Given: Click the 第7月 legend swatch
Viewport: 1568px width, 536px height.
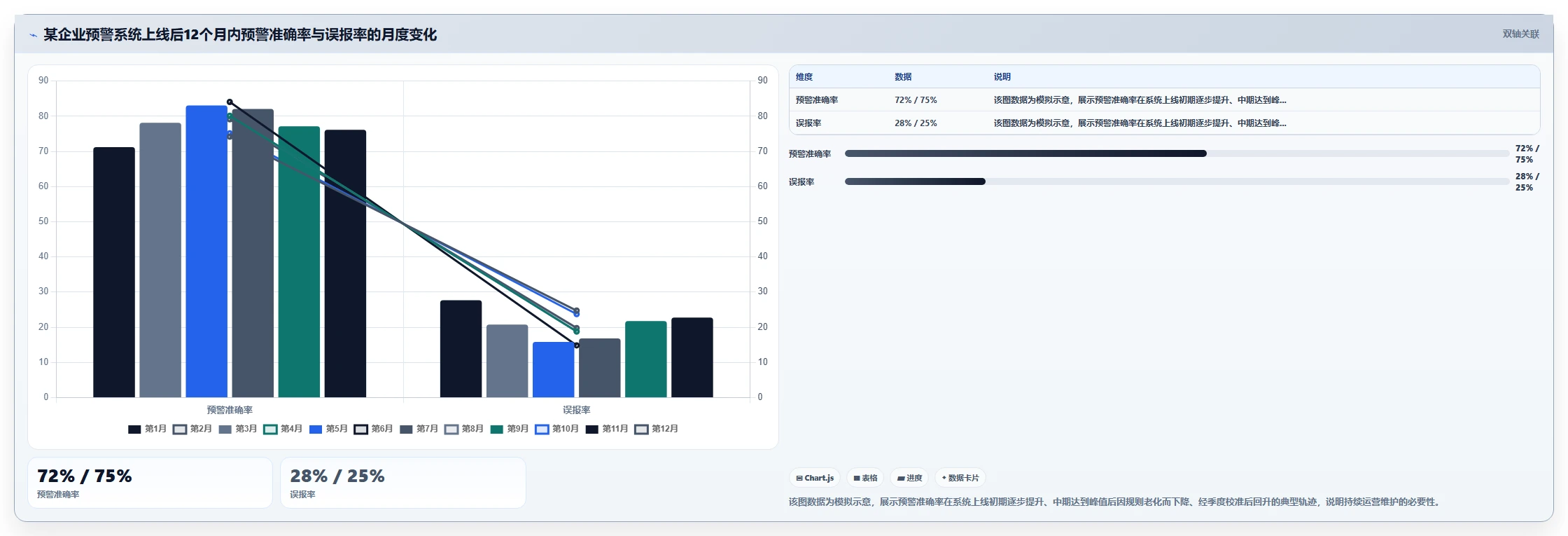Looking at the screenshot, I should [406, 430].
